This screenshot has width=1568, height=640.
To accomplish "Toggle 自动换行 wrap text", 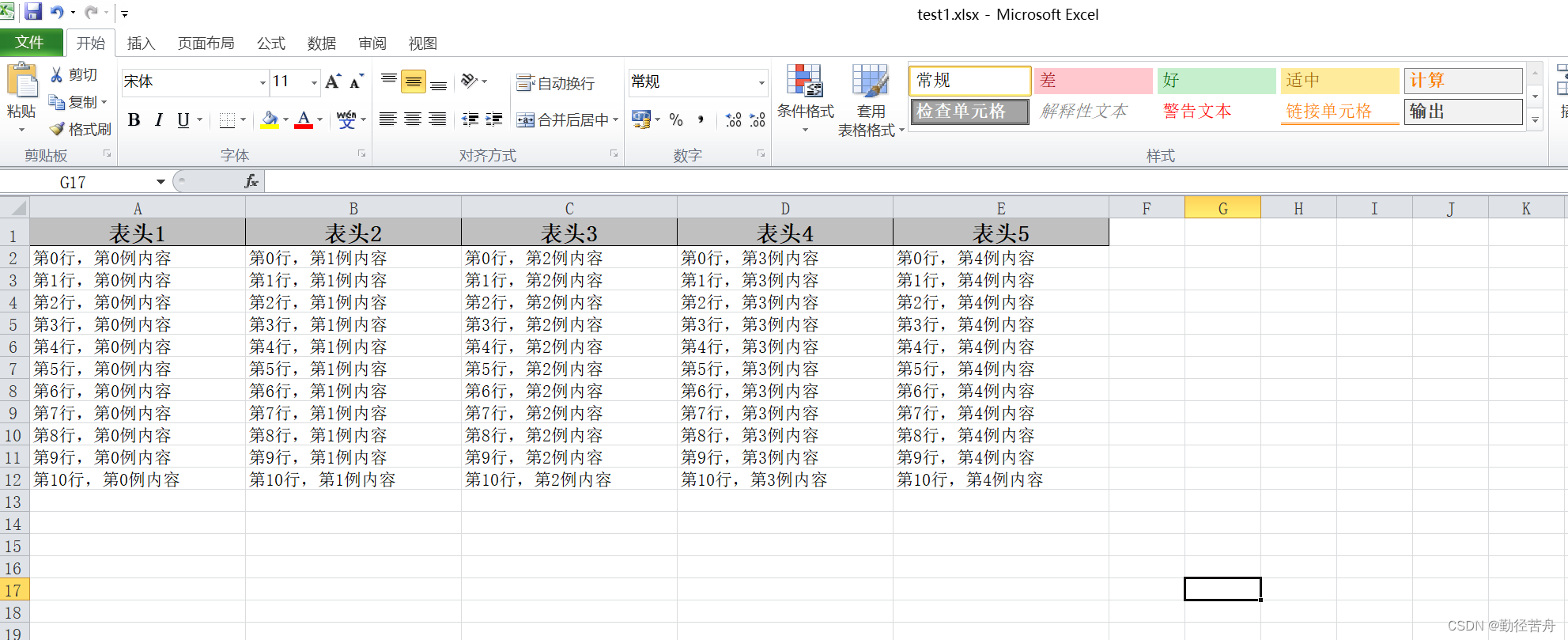I will pos(555,82).
